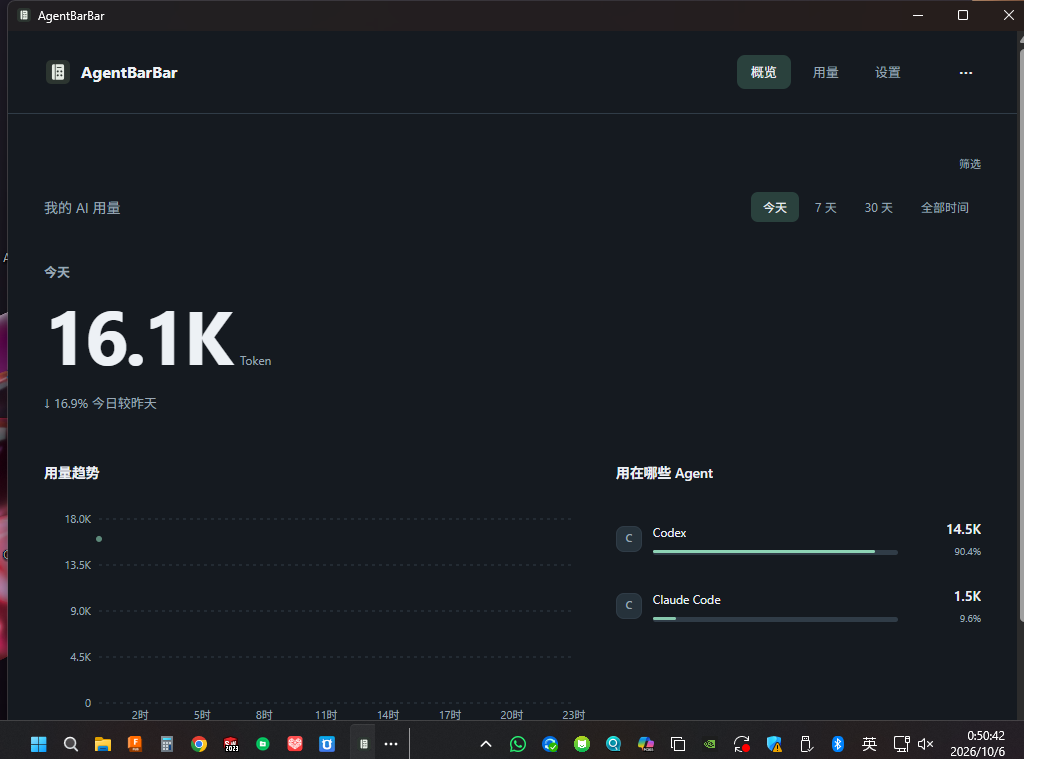The image size is (1040, 759).
Task: Click the sync with red dot tray icon
Action: coord(742,744)
